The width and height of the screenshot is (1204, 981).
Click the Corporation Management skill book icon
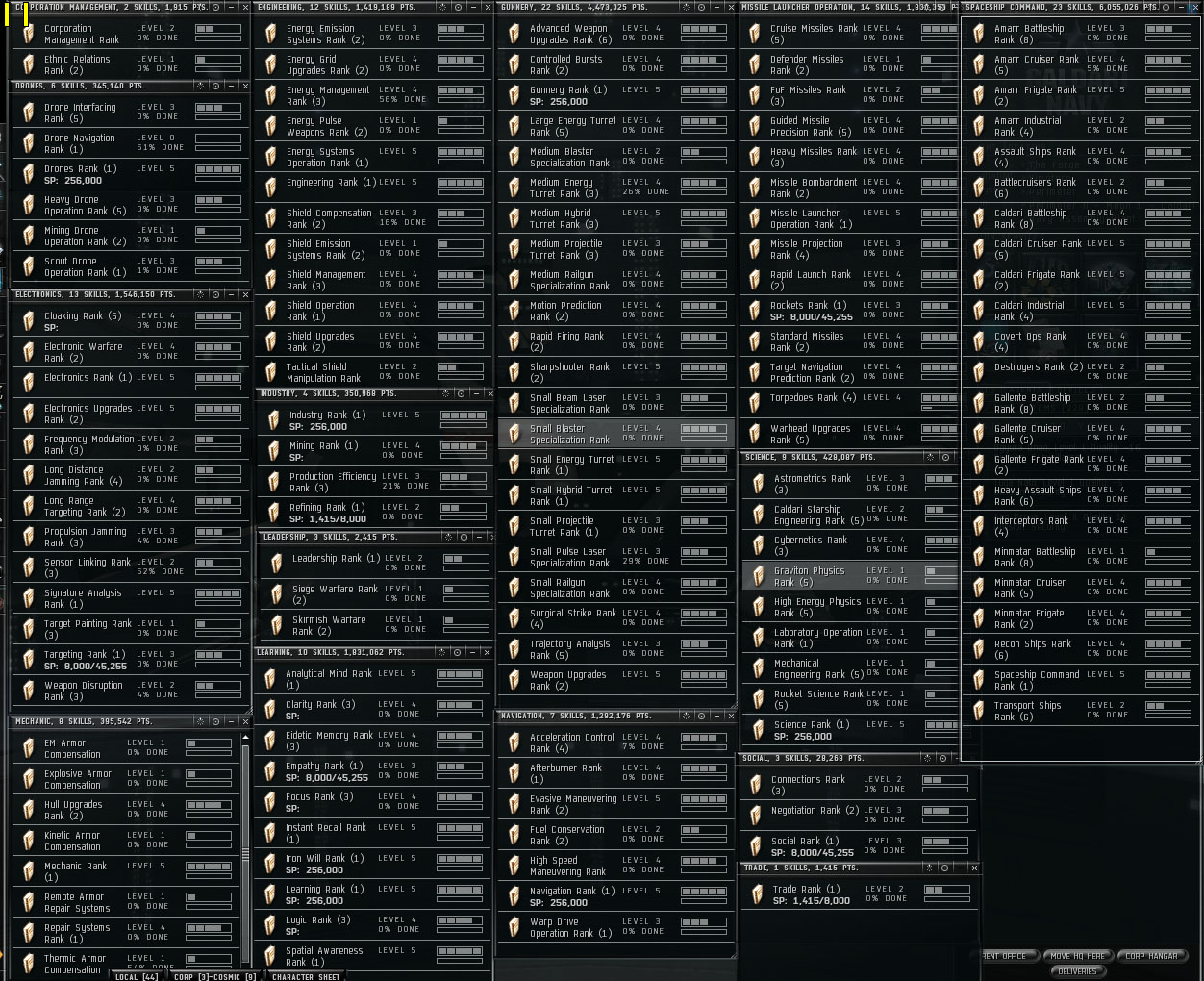[x=29, y=35]
